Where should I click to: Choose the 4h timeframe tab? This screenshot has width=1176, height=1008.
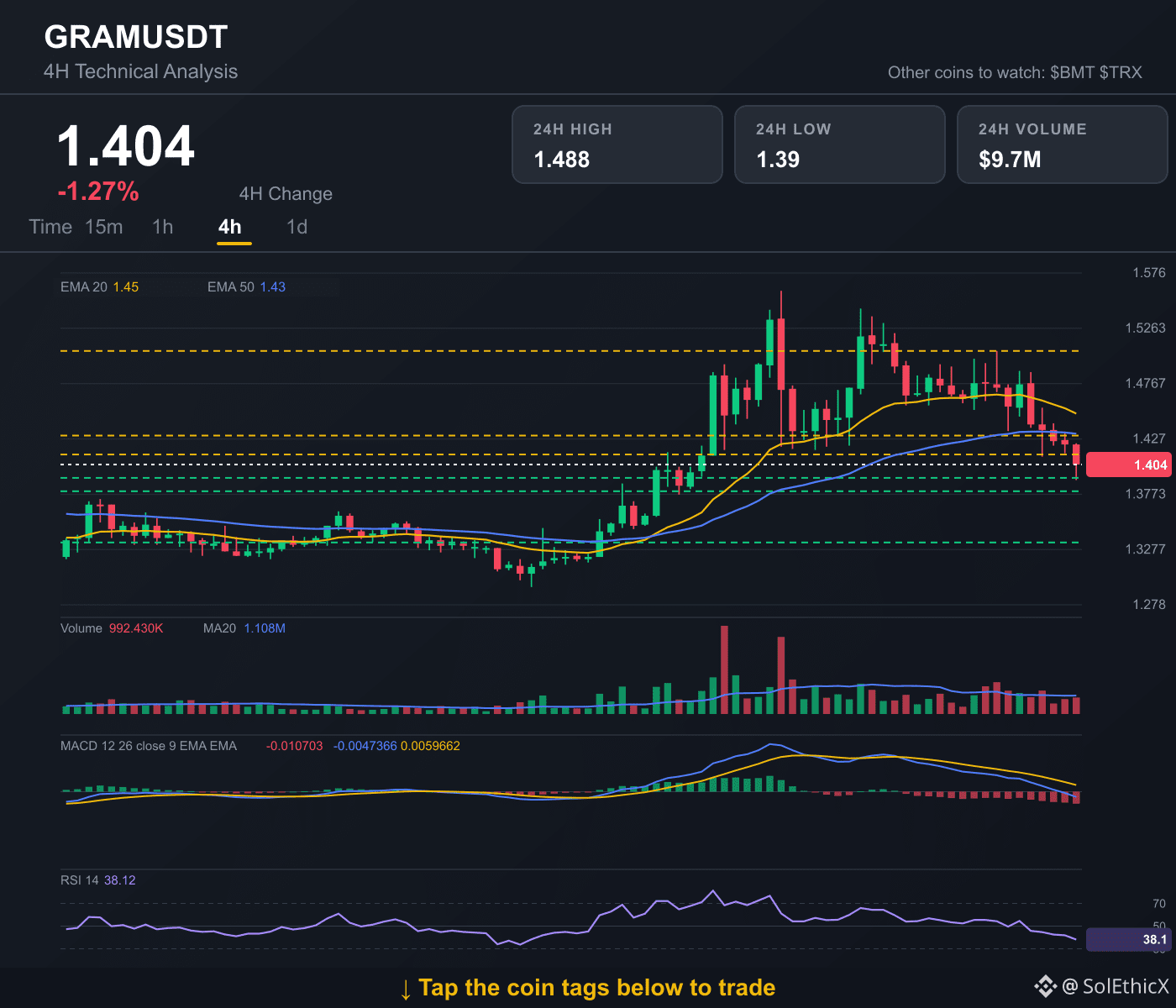click(x=230, y=227)
